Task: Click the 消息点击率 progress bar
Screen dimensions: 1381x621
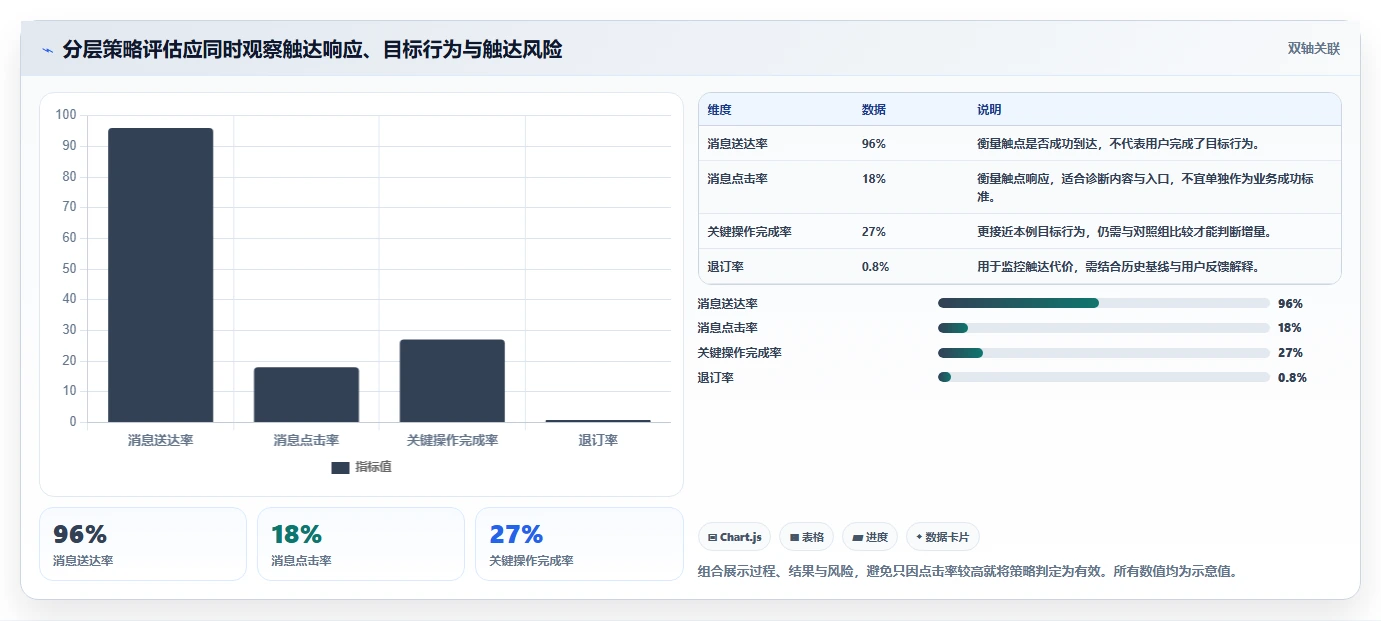Action: pyautogui.click(x=1104, y=328)
